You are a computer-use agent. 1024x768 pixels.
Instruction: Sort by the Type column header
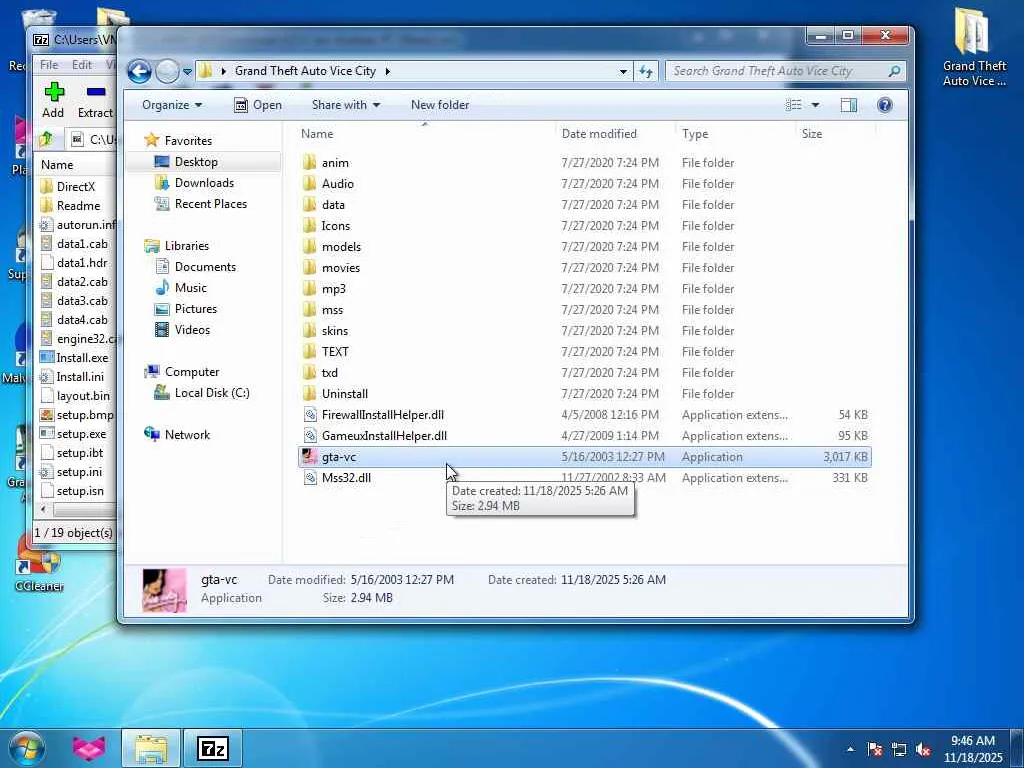695,134
